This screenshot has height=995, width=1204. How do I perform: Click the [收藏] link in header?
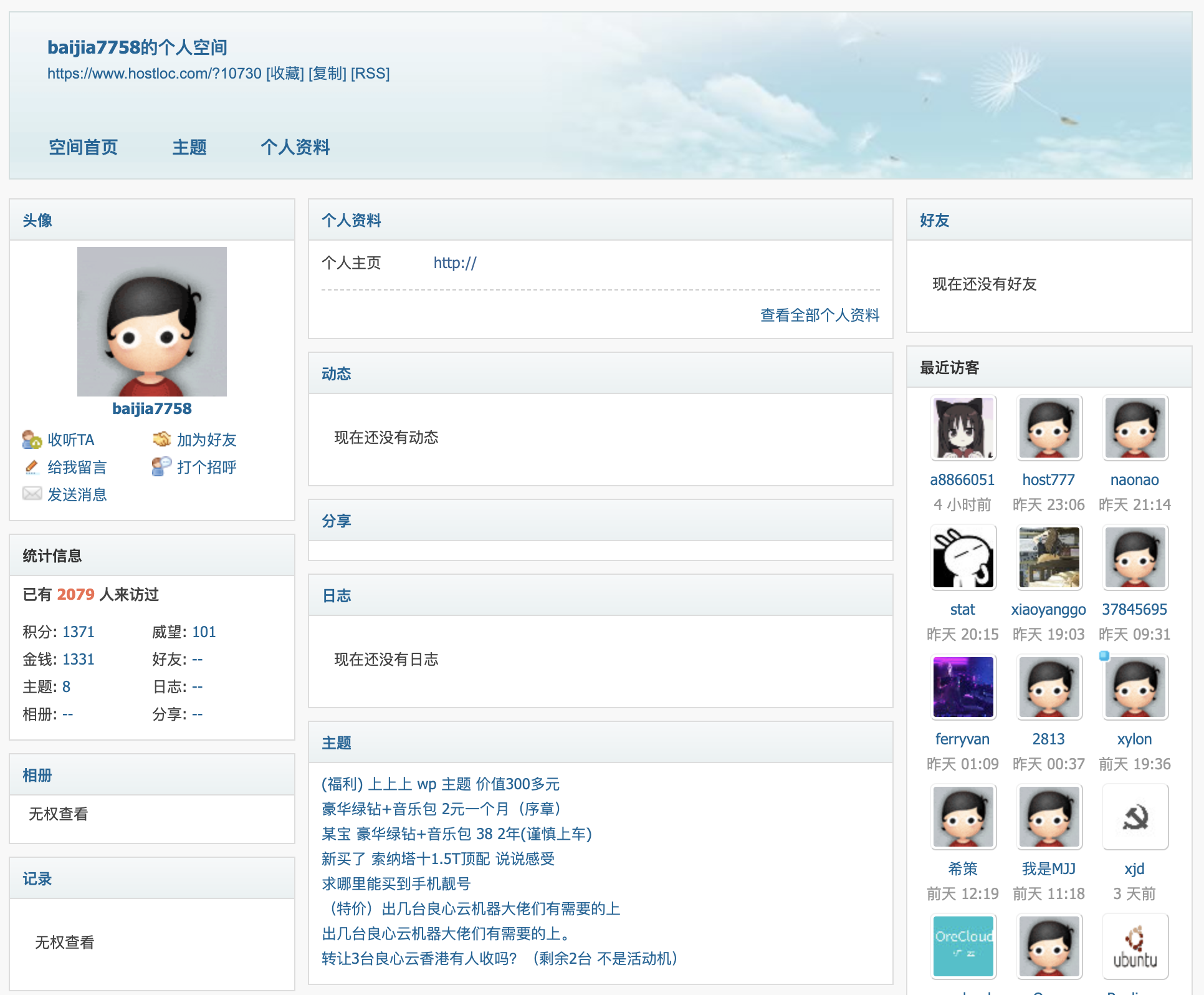coord(285,74)
